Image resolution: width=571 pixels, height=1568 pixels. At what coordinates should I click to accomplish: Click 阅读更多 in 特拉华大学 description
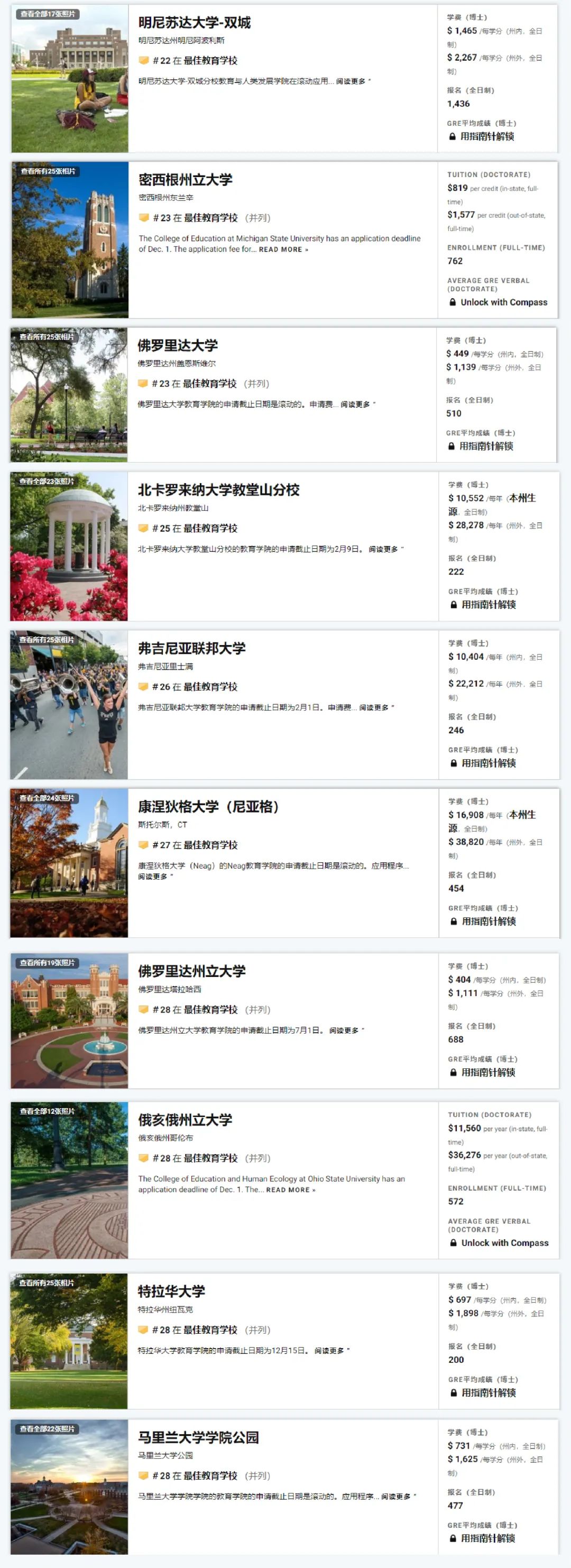click(x=332, y=1350)
